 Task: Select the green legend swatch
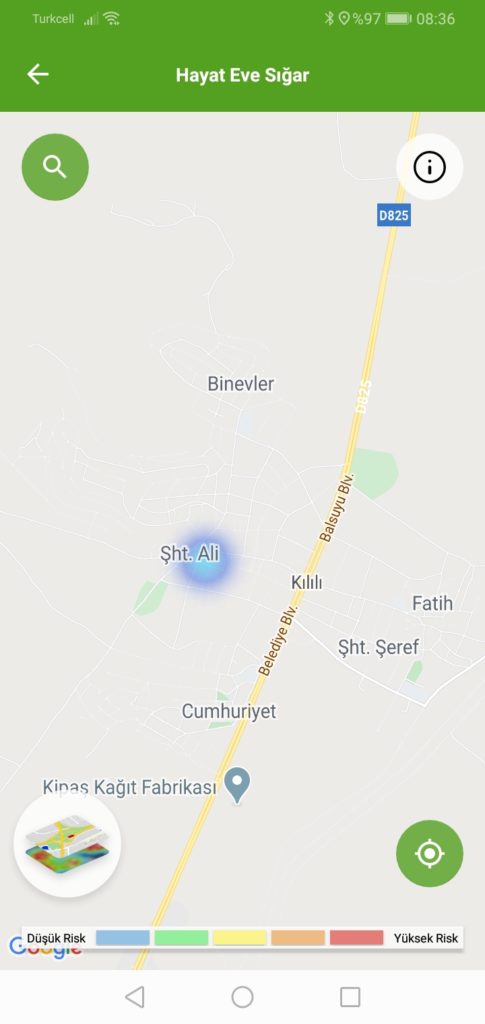click(x=181, y=938)
